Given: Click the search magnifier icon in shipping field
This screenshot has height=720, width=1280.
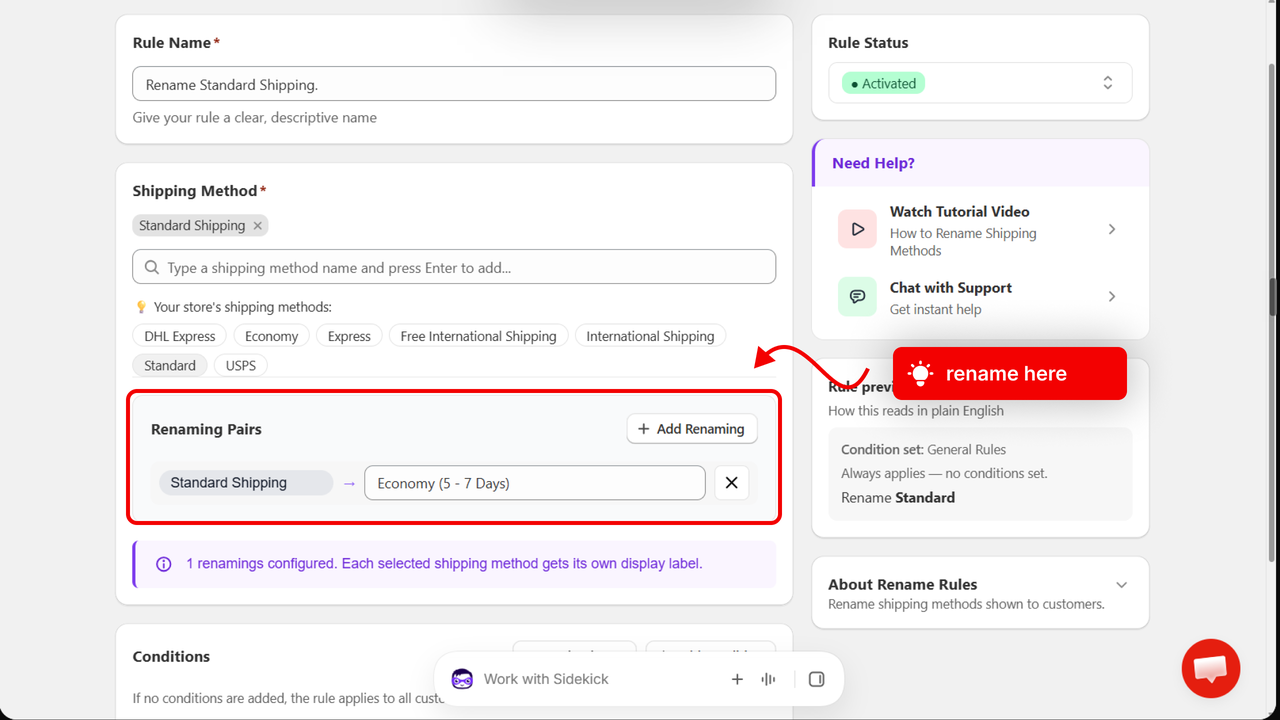Looking at the screenshot, I should click(x=152, y=268).
